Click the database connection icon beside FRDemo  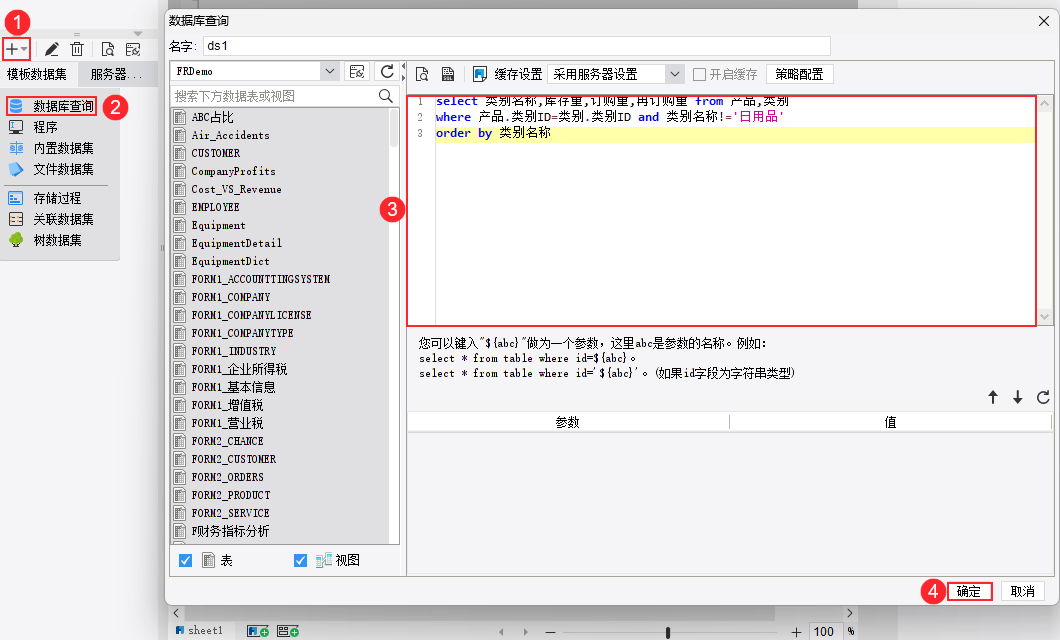point(357,72)
